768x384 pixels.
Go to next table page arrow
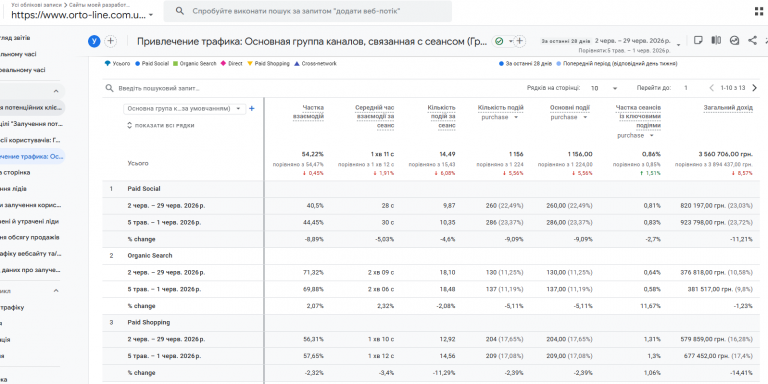pos(754,88)
